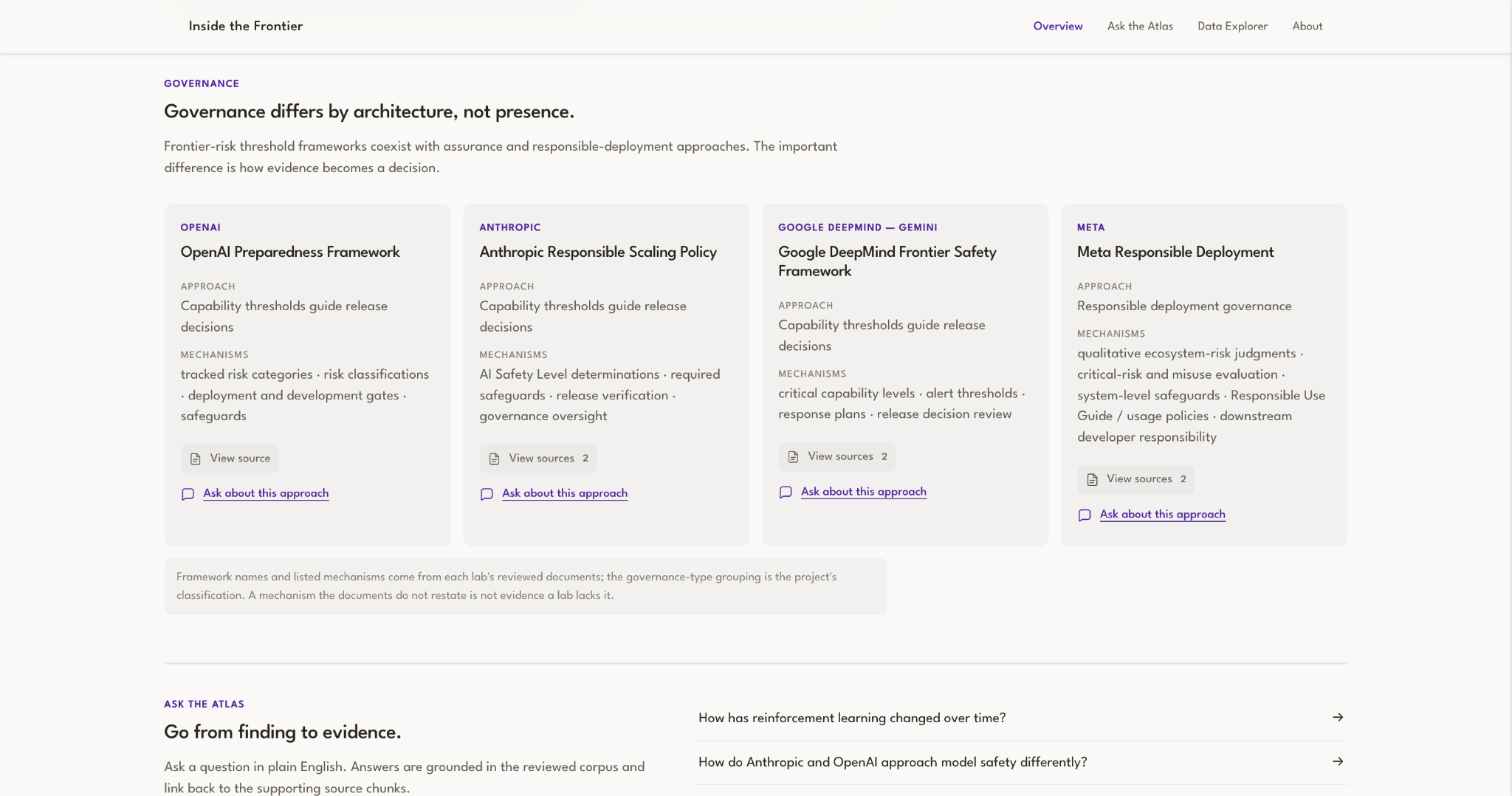Click the document icon in Meta View sources
1512x796 pixels.
coord(1093,479)
